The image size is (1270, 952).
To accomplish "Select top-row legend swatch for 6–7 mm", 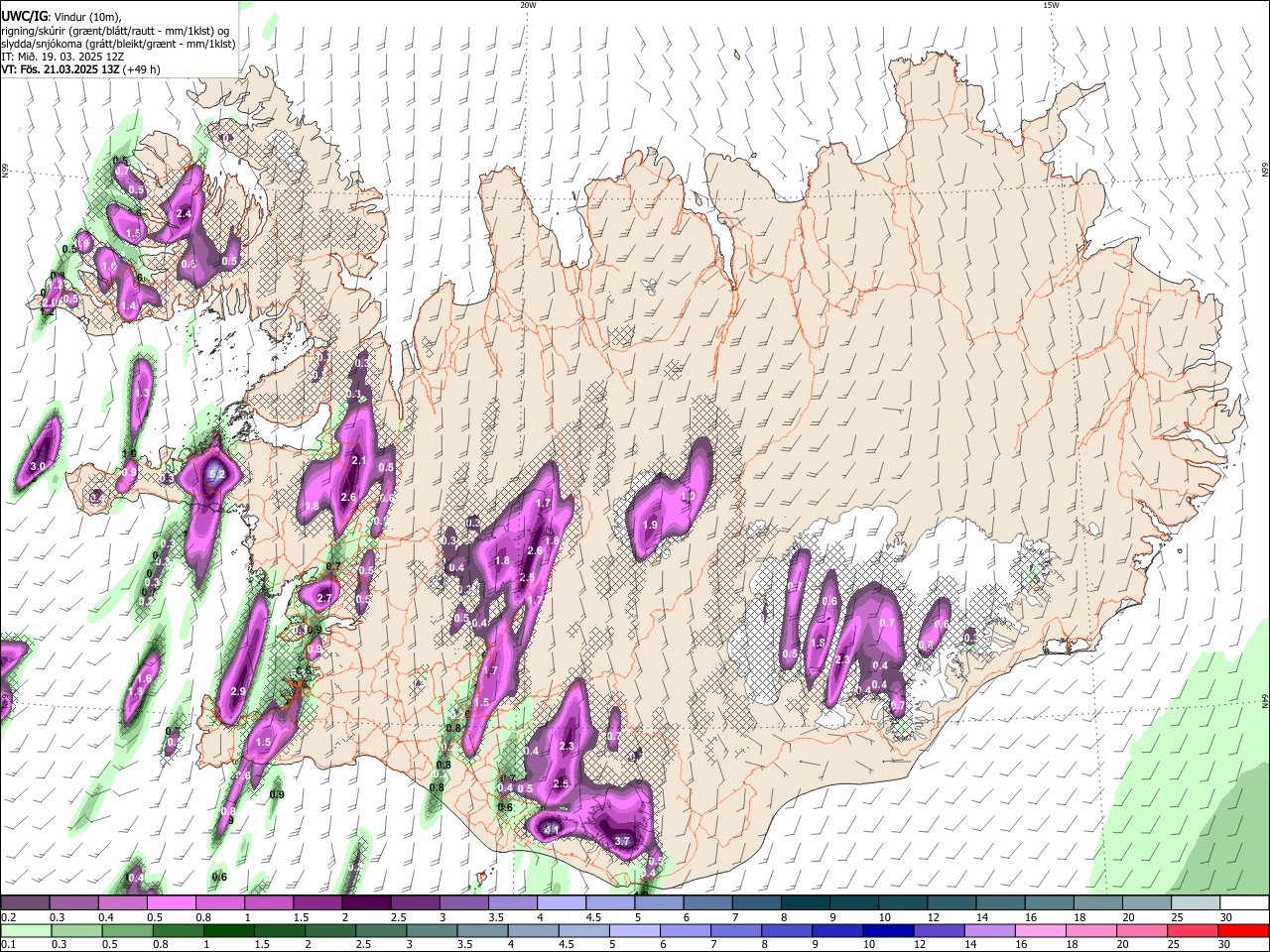I will pos(707,903).
